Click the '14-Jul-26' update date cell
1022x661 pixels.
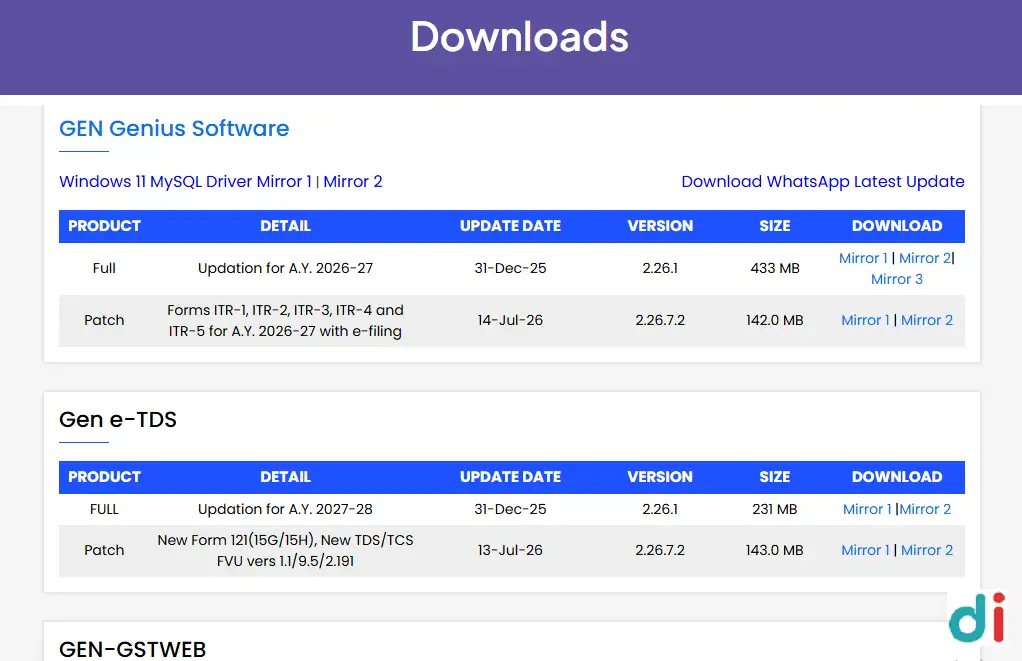510,320
